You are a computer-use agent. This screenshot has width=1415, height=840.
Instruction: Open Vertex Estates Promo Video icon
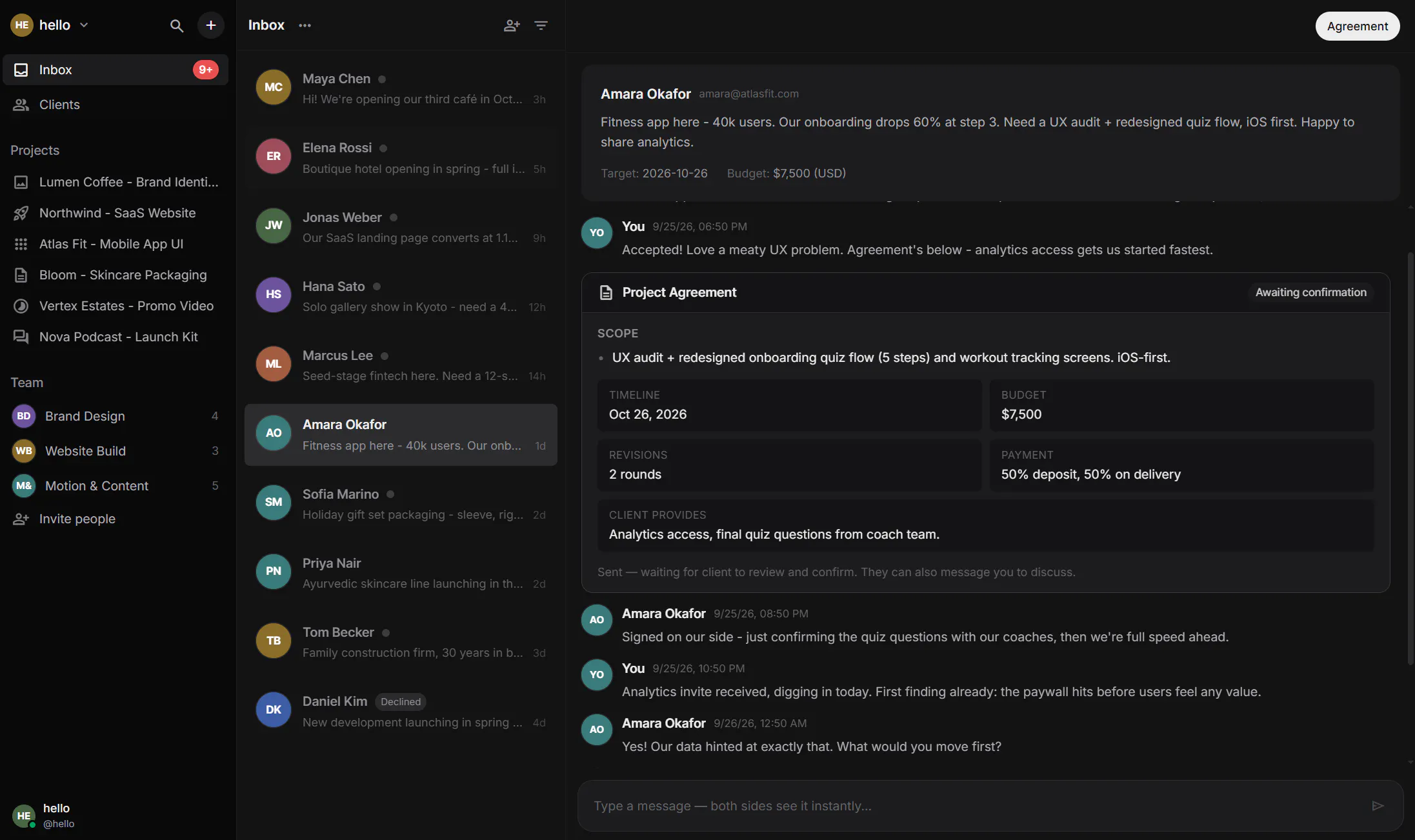21,306
